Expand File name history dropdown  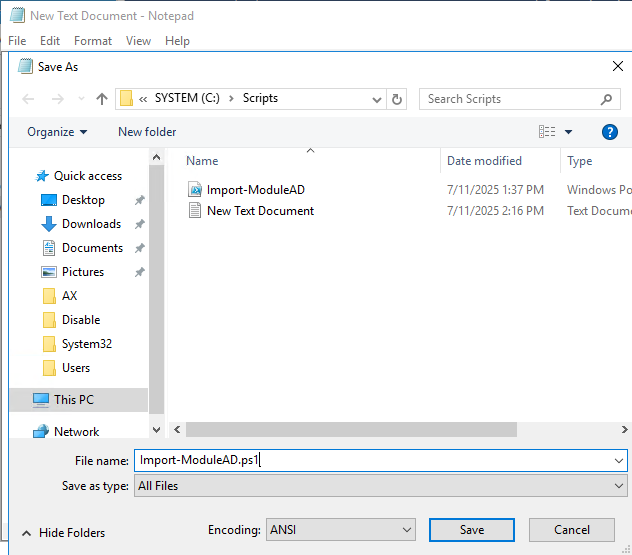point(619,460)
